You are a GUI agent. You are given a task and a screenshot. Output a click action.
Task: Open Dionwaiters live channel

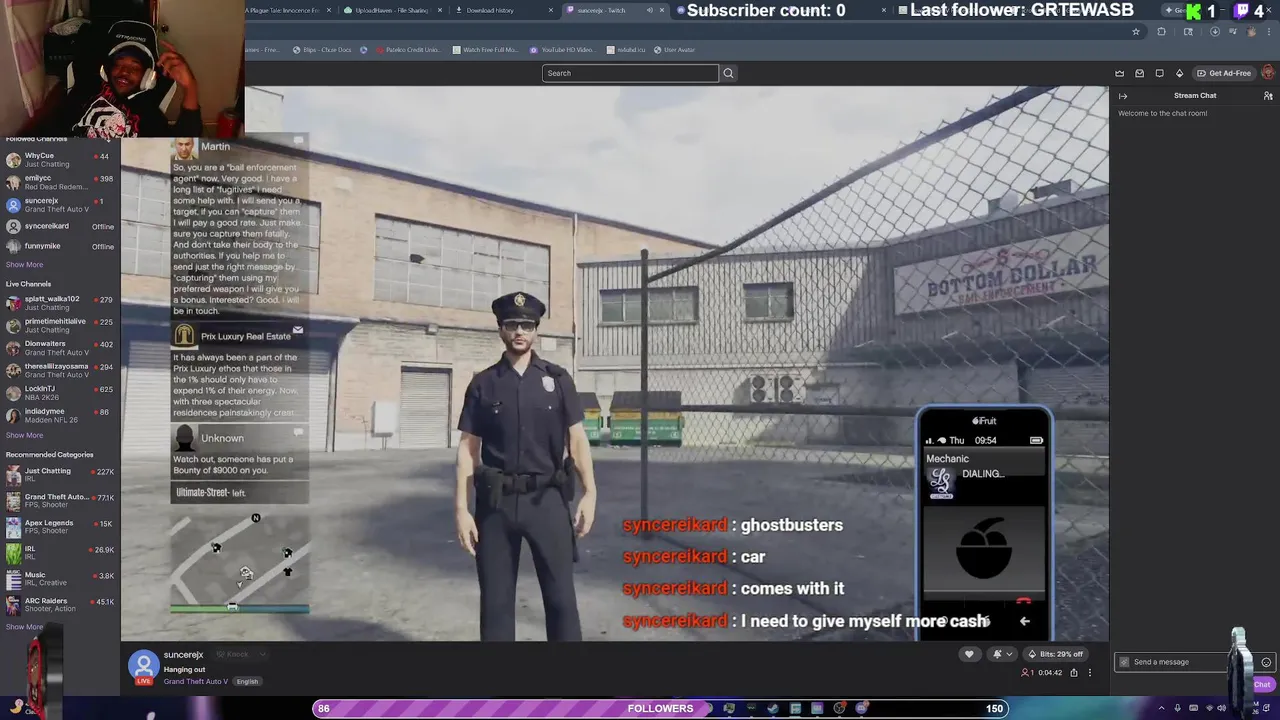coord(59,348)
